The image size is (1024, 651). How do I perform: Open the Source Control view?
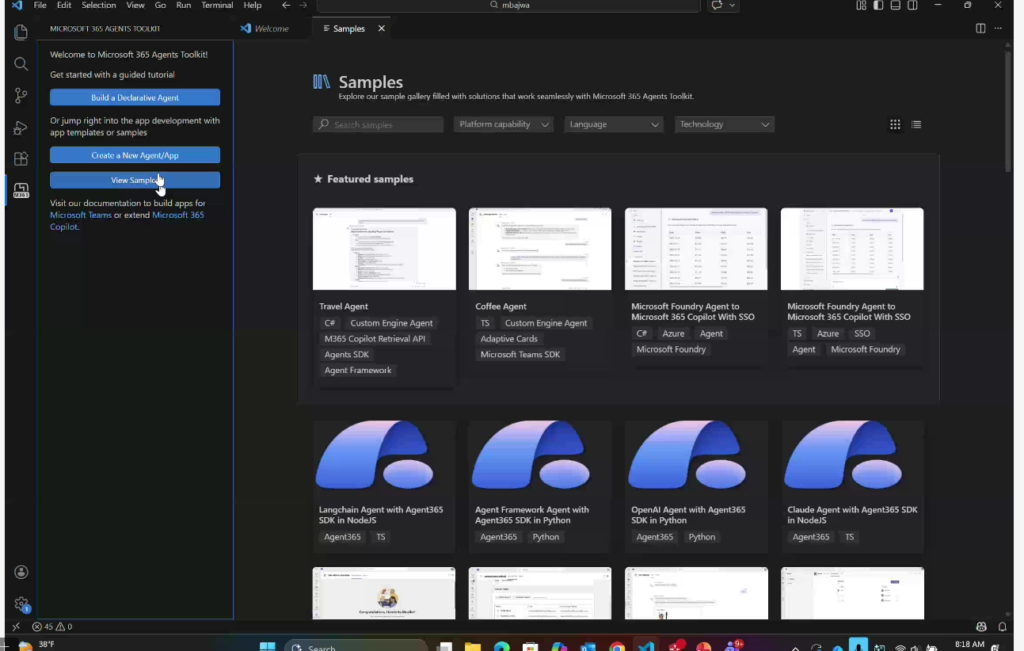(21, 96)
